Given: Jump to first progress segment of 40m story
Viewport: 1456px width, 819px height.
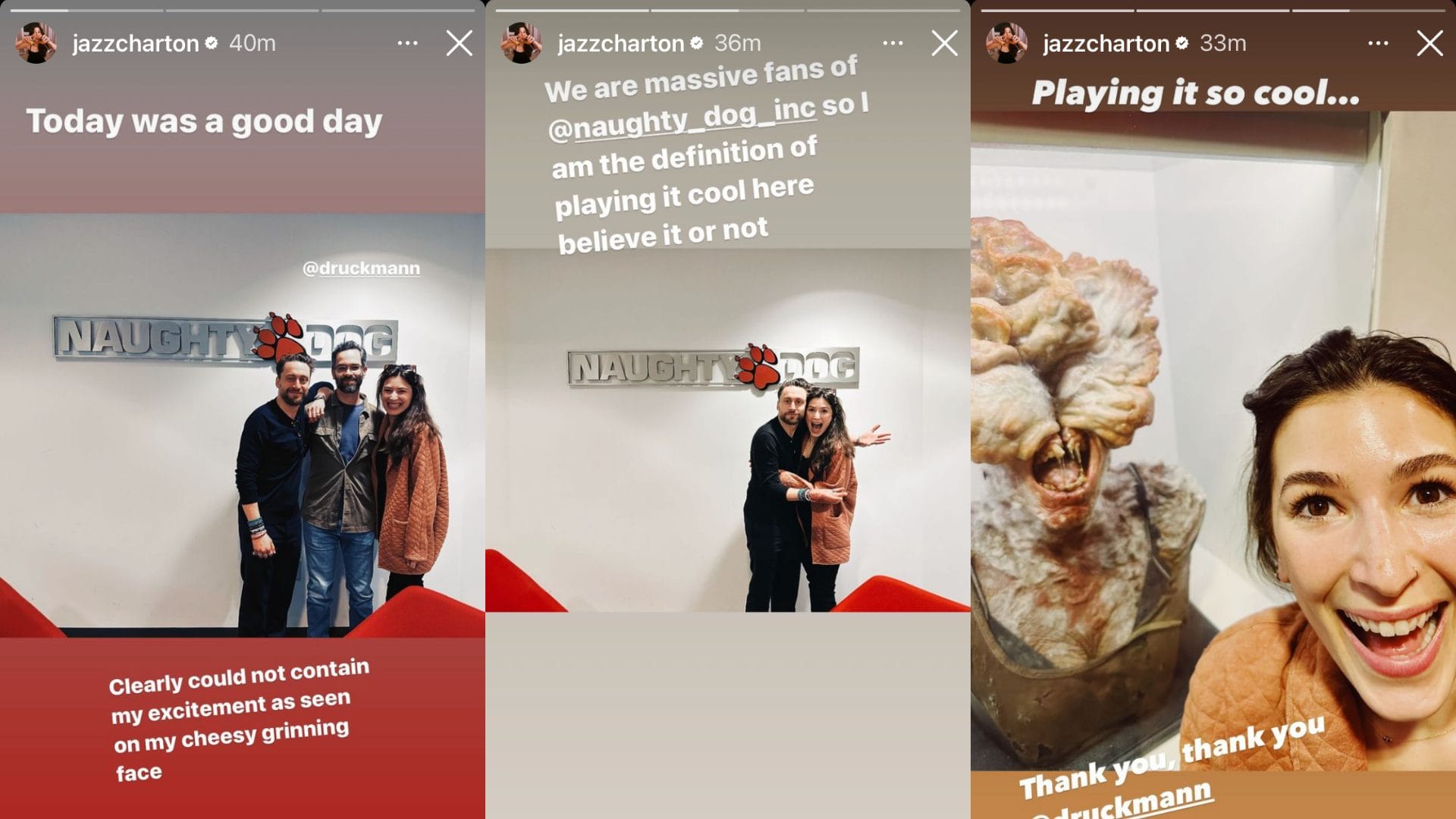Looking at the screenshot, I should pos(86,11).
